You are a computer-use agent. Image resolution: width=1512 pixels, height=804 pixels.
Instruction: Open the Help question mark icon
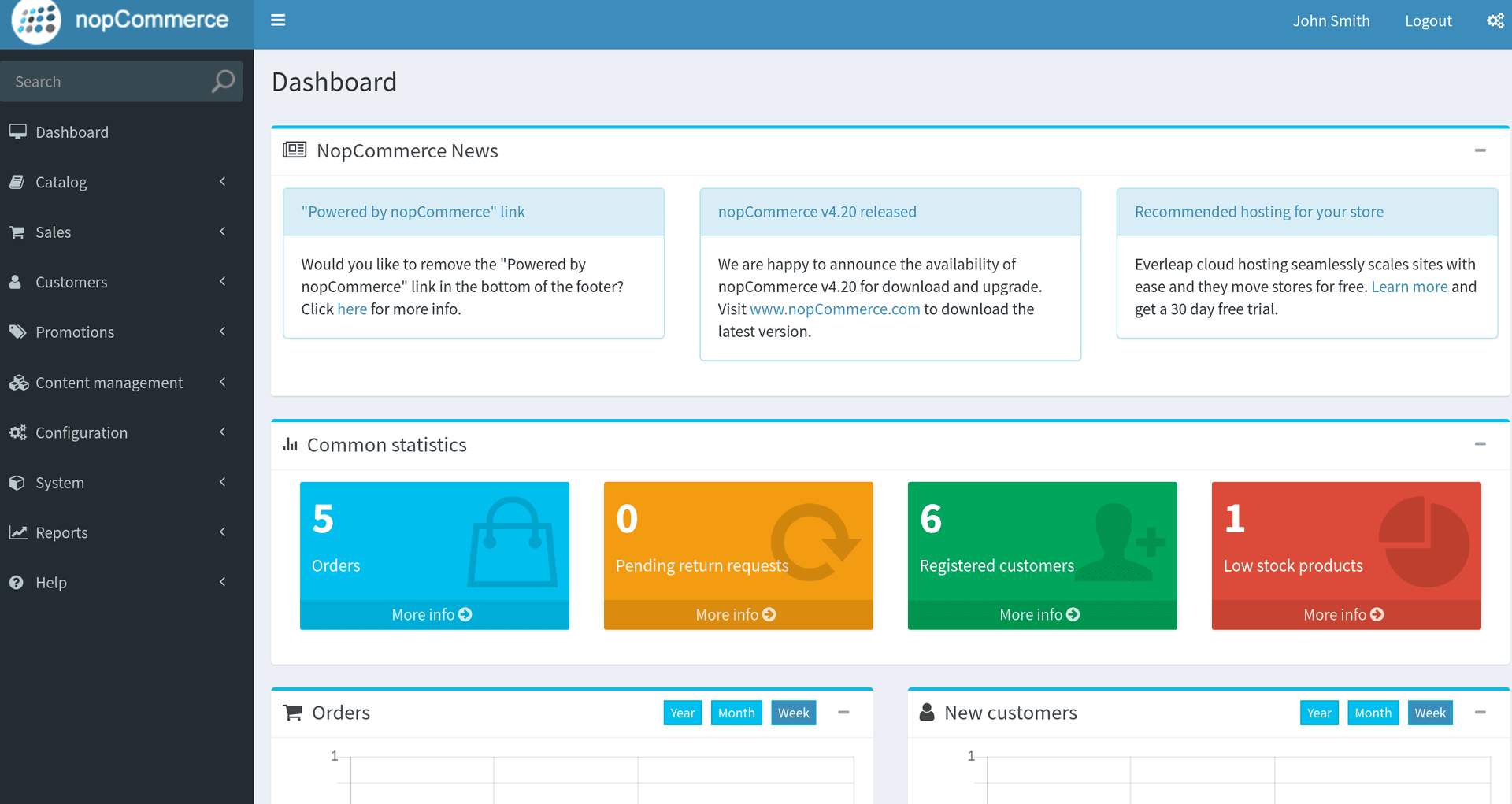coord(17,582)
